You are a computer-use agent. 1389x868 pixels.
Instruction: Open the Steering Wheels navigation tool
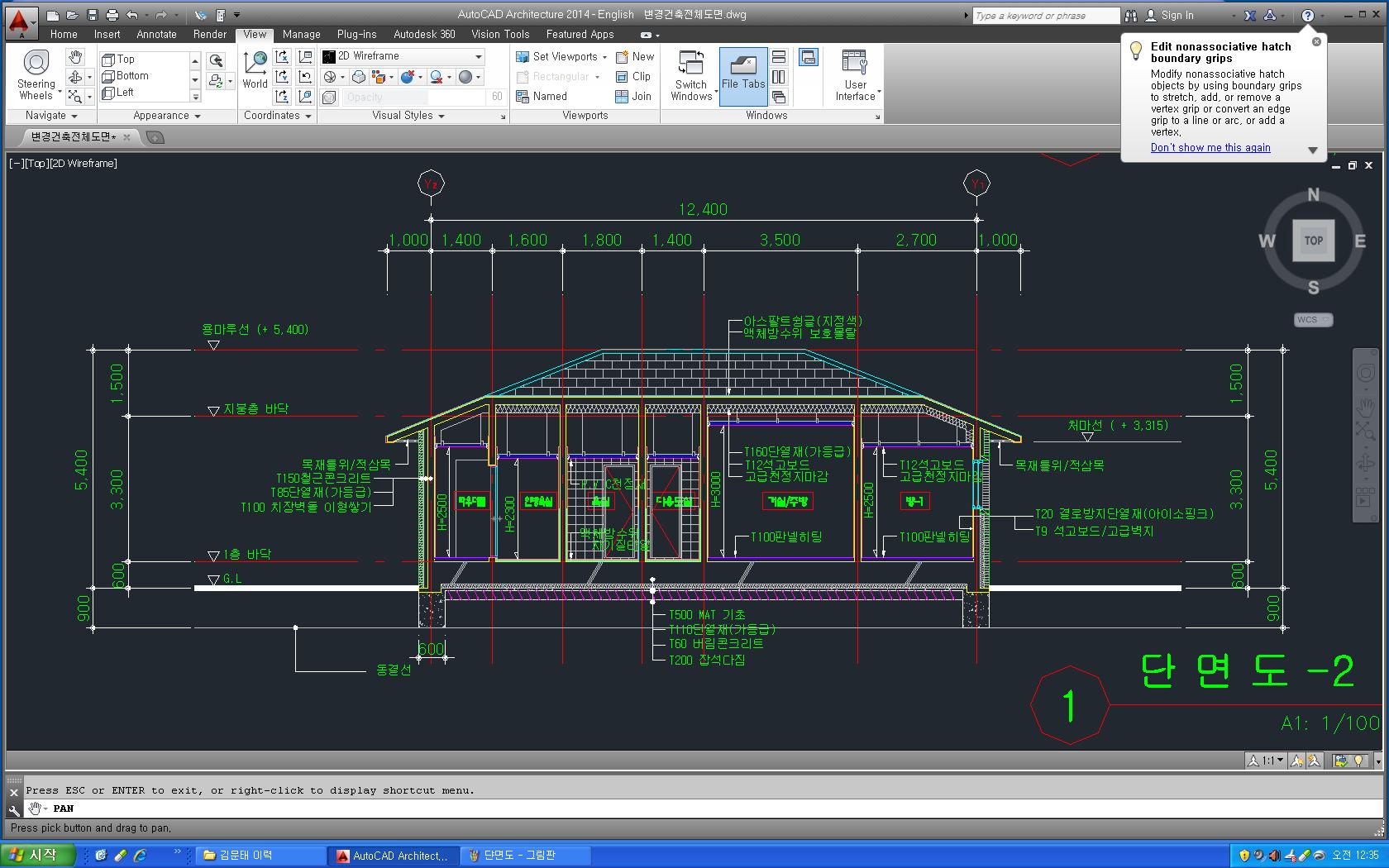tap(36, 74)
